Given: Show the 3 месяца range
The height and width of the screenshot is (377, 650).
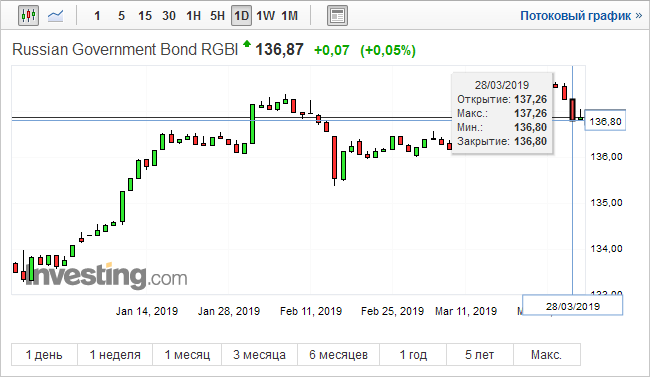Looking at the screenshot, I should tap(260, 355).
